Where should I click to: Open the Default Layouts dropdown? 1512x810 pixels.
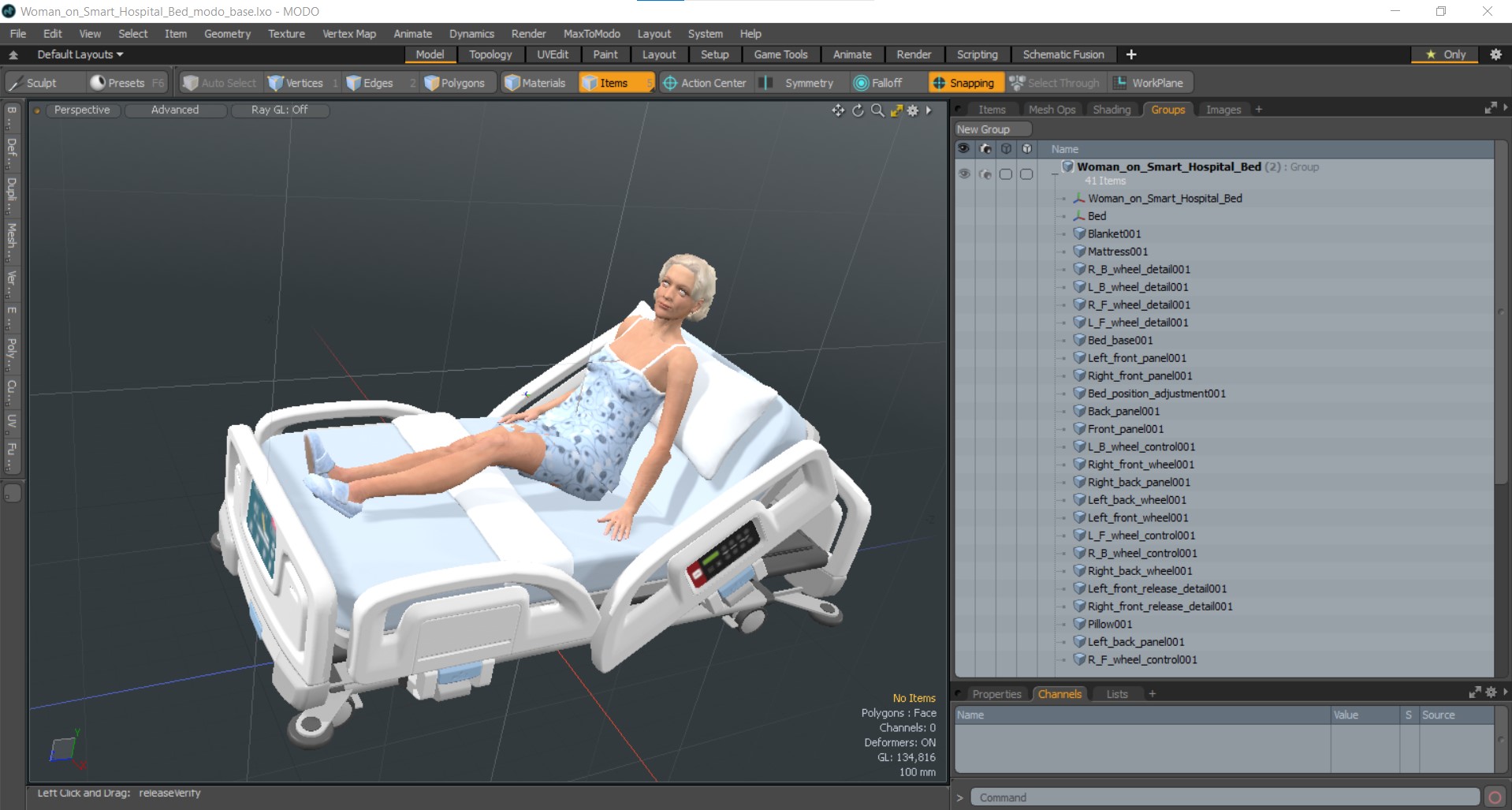point(80,54)
